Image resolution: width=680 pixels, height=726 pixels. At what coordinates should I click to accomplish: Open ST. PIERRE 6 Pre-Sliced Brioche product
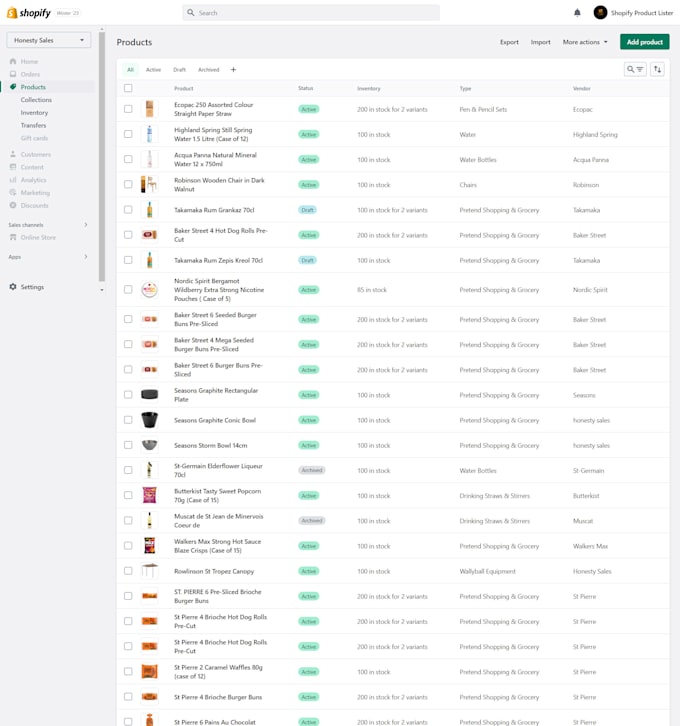point(218,596)
